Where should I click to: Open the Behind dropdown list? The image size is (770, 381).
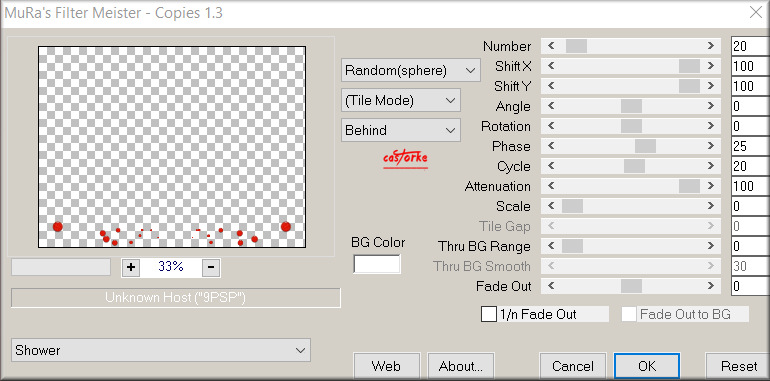point(401,131)
